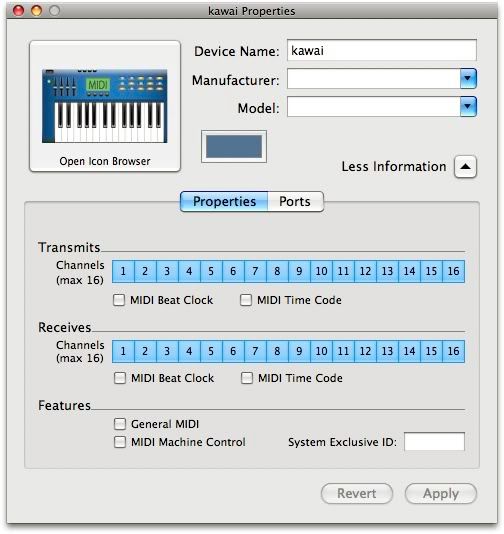
Task: Toggle Receives channel 12
Action: 365,351
